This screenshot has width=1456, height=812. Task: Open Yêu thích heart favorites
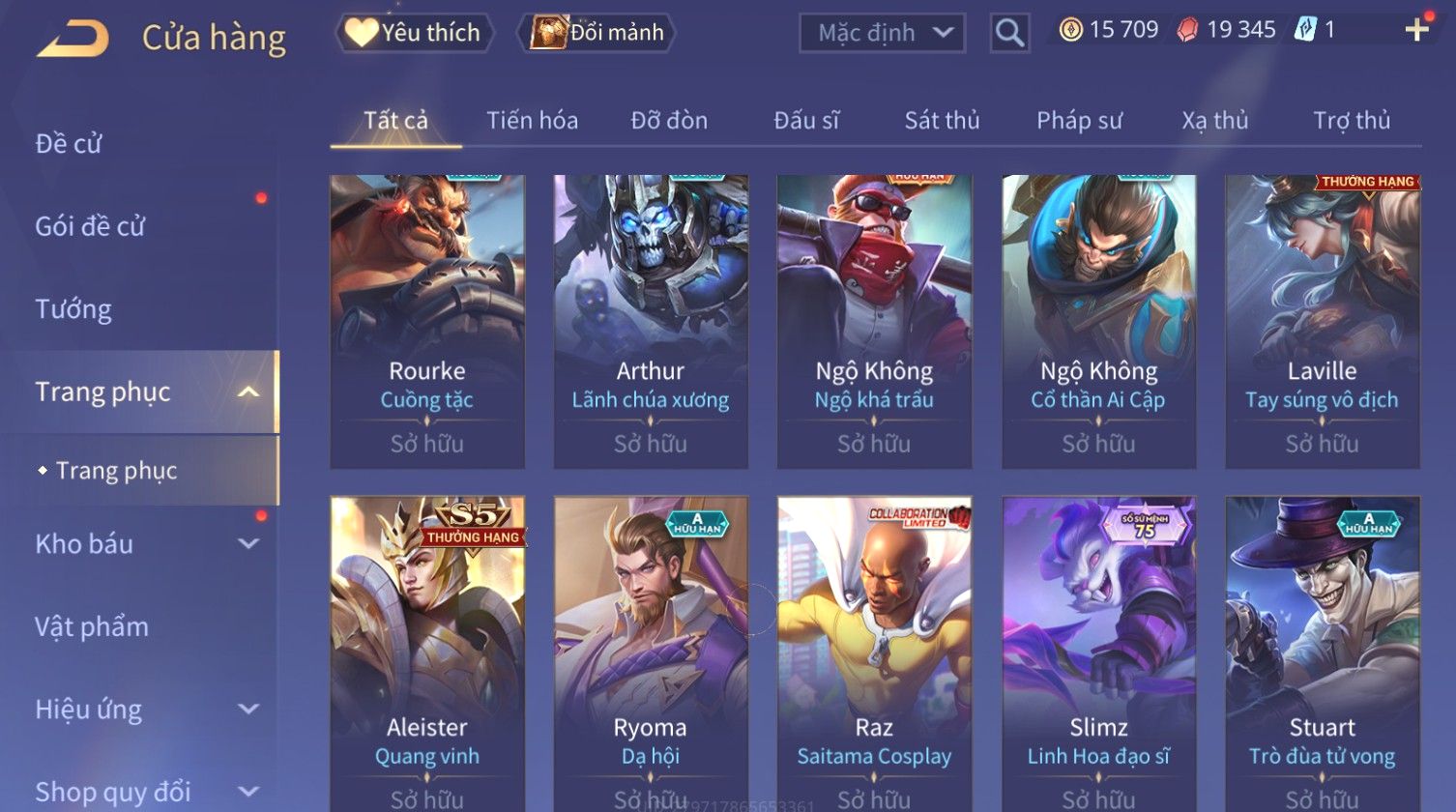point(414,33)
